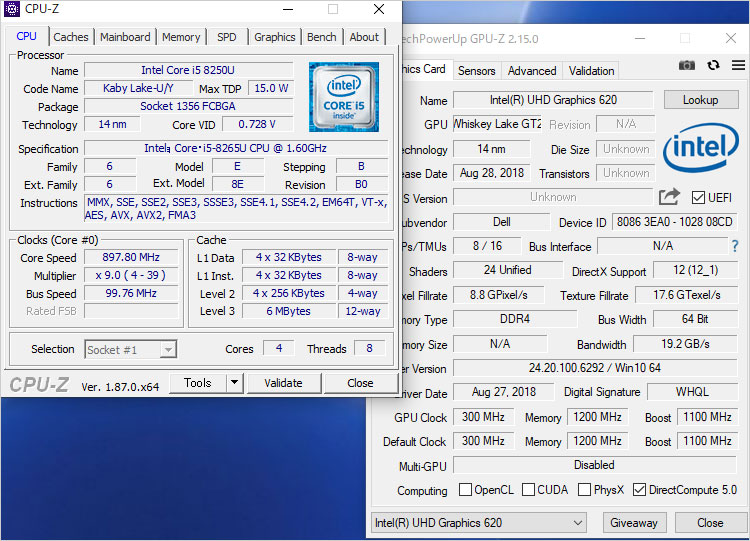Open the Memory tab in CPU-Z

coord(181,37)
